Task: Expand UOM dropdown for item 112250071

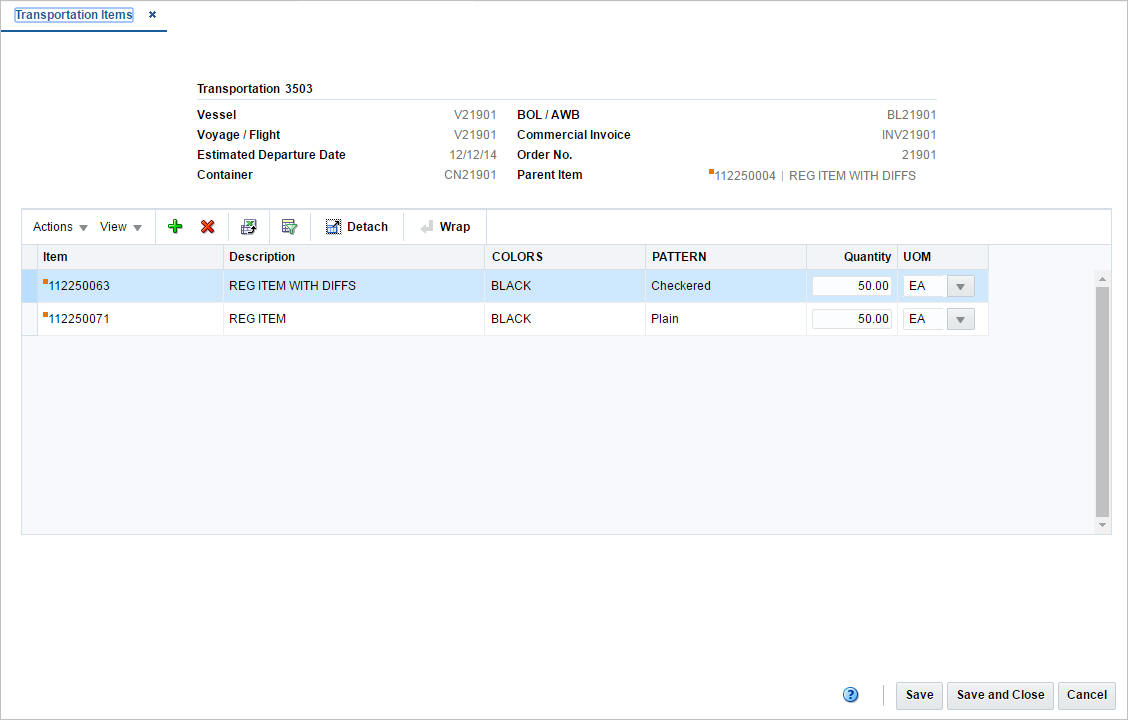Action: [960, 319]
